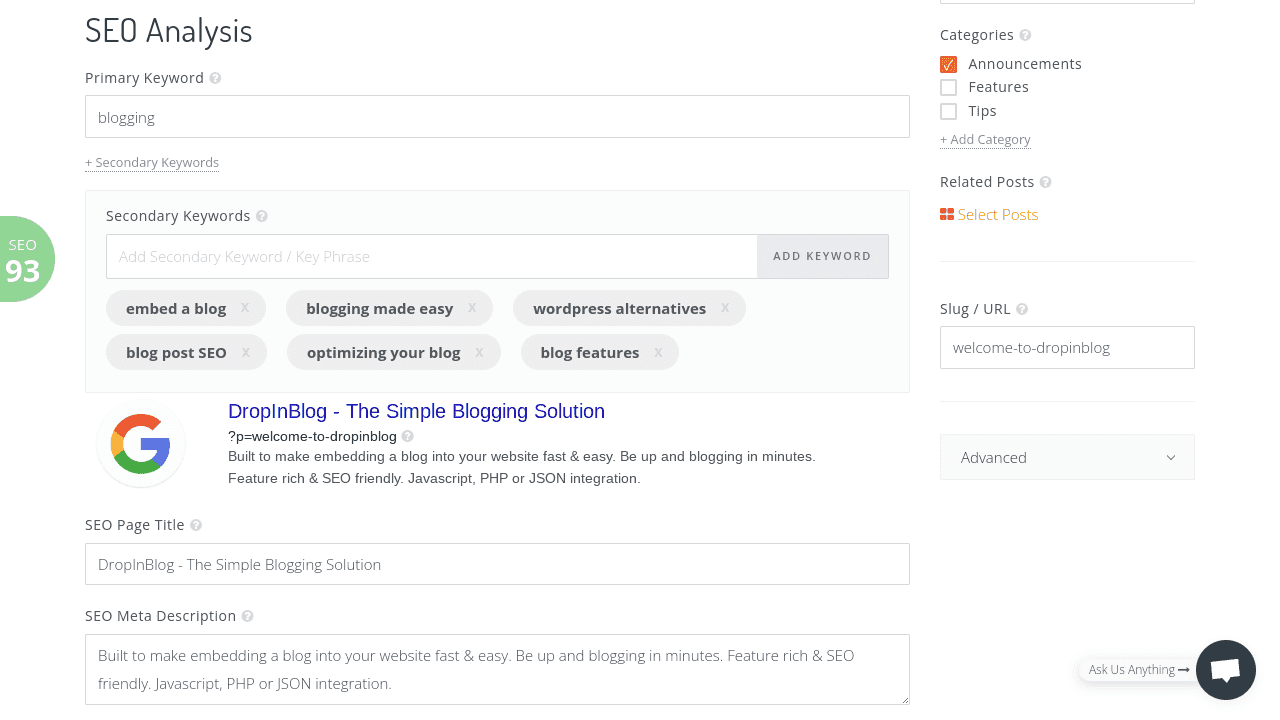Open help icon after ?p=welcome-to-dropinblog URL
This screenshot has height=720, width=1280.
pyautogui.click(x=407, y=436)
